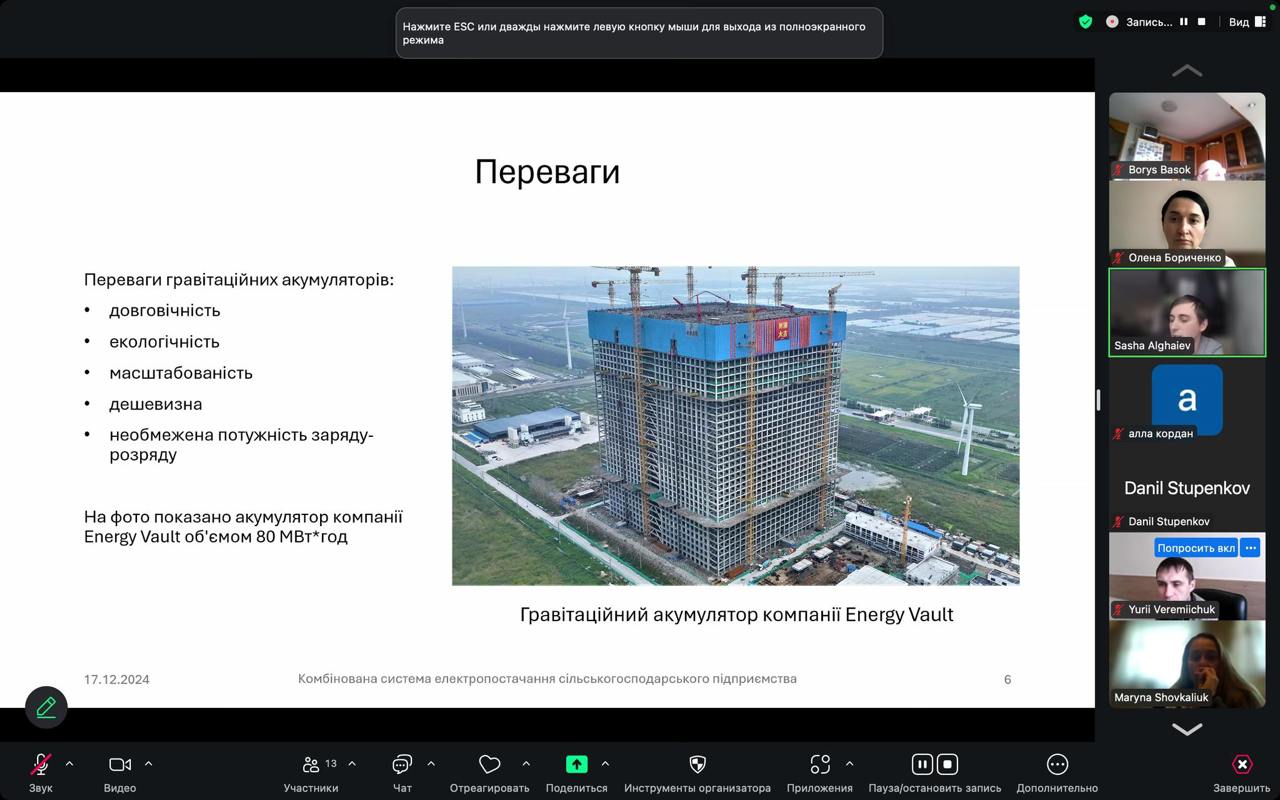Click the red recording indicator dot

point(1112,21)
